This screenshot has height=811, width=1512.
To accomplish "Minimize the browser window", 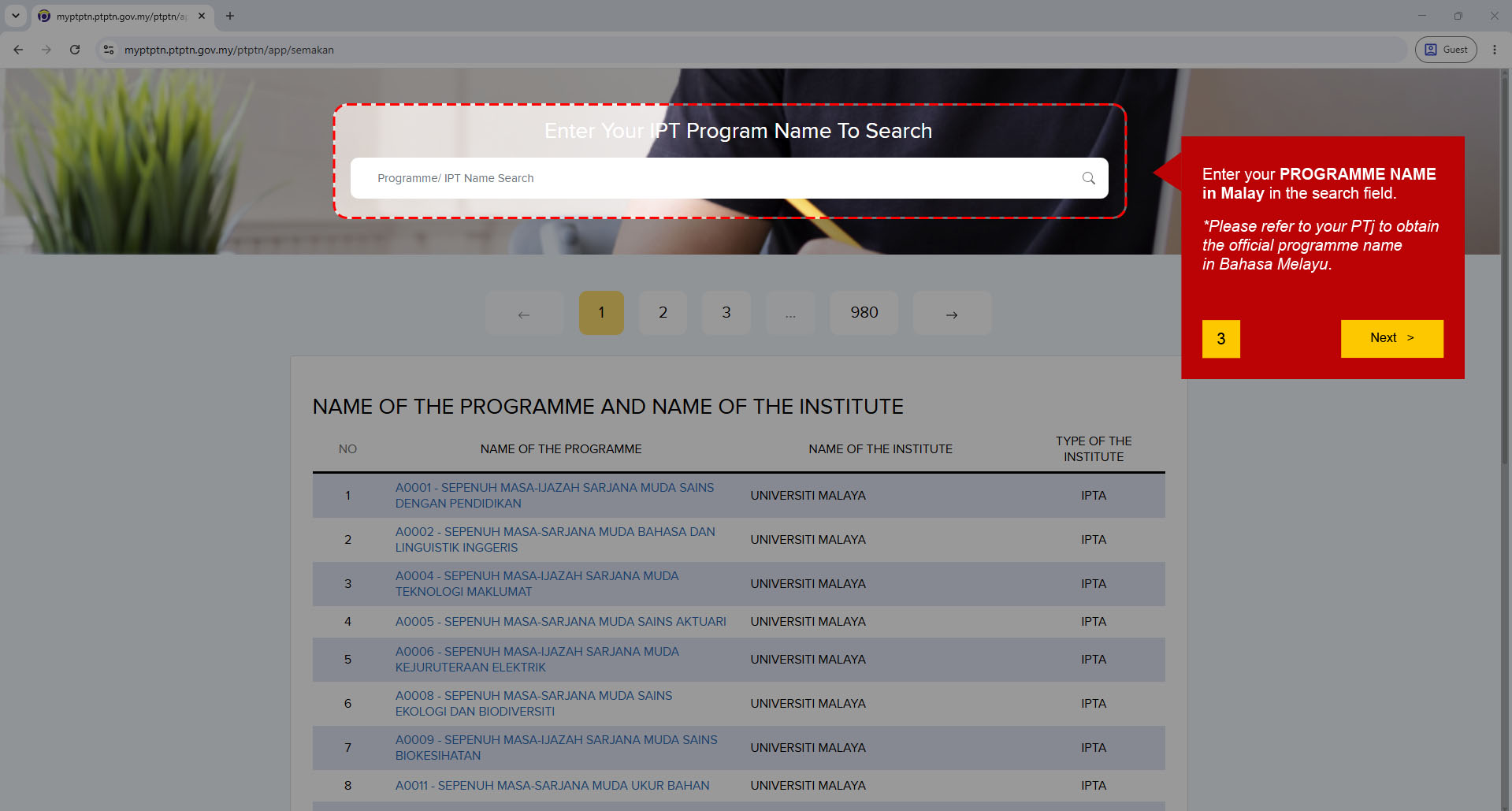I will [x=1422, y=16].
